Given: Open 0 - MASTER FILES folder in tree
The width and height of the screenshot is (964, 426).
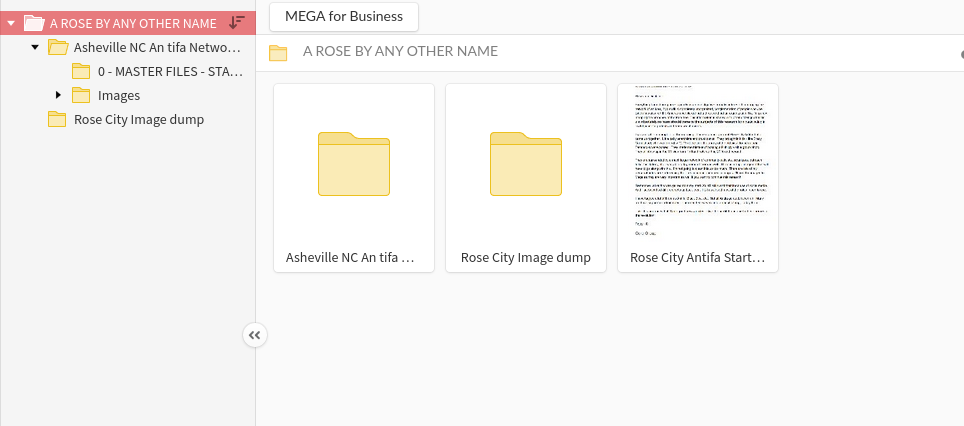Looking at the screenshot, I should point(170,71).
